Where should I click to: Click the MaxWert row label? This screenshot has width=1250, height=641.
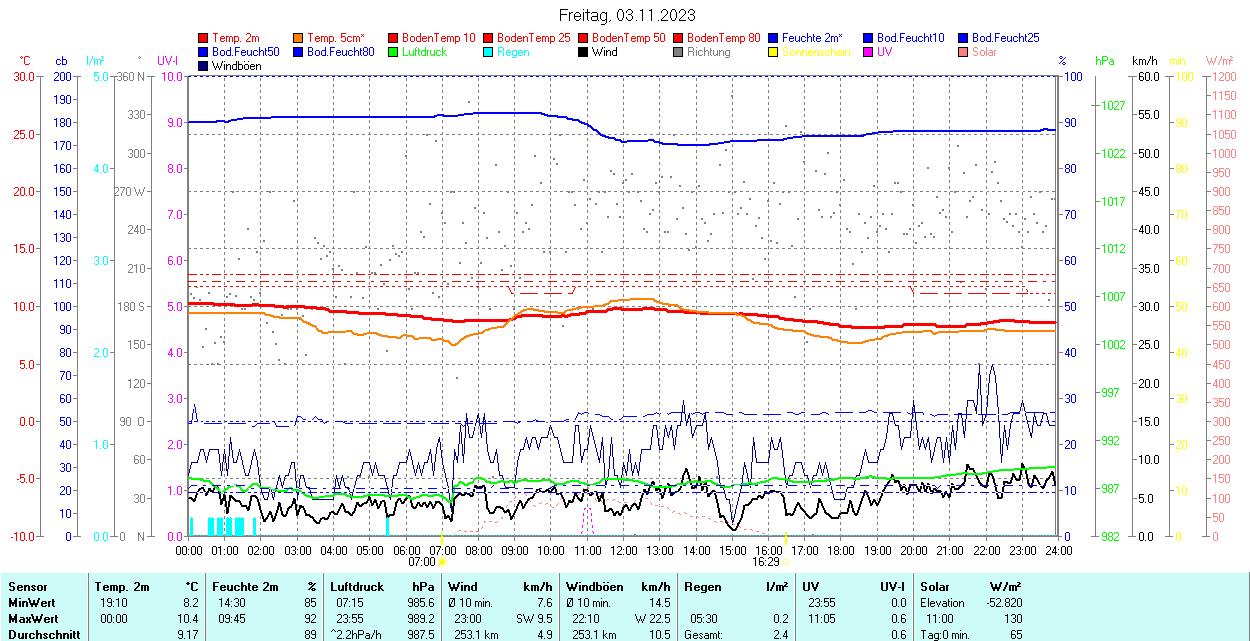point(33,619)
